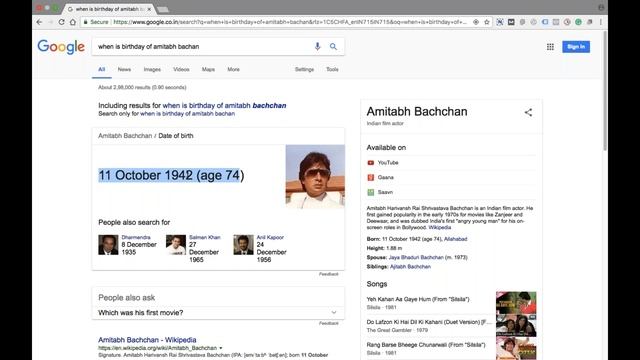Select the All results tab

click(x=102, y=69)
